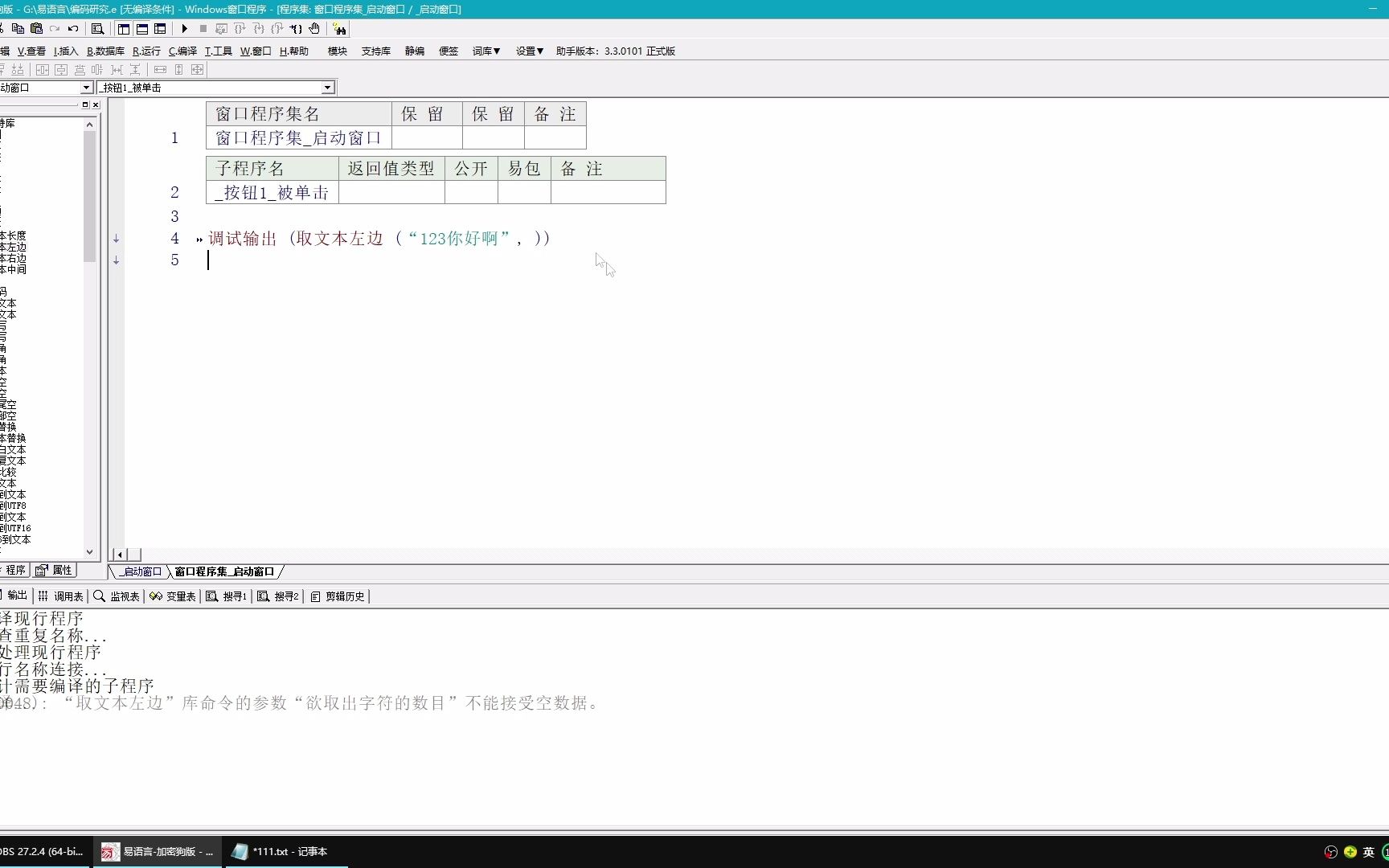
Task: Open the _按钮1_被单击 subroutine dropdown arrow
Action: 327,88
